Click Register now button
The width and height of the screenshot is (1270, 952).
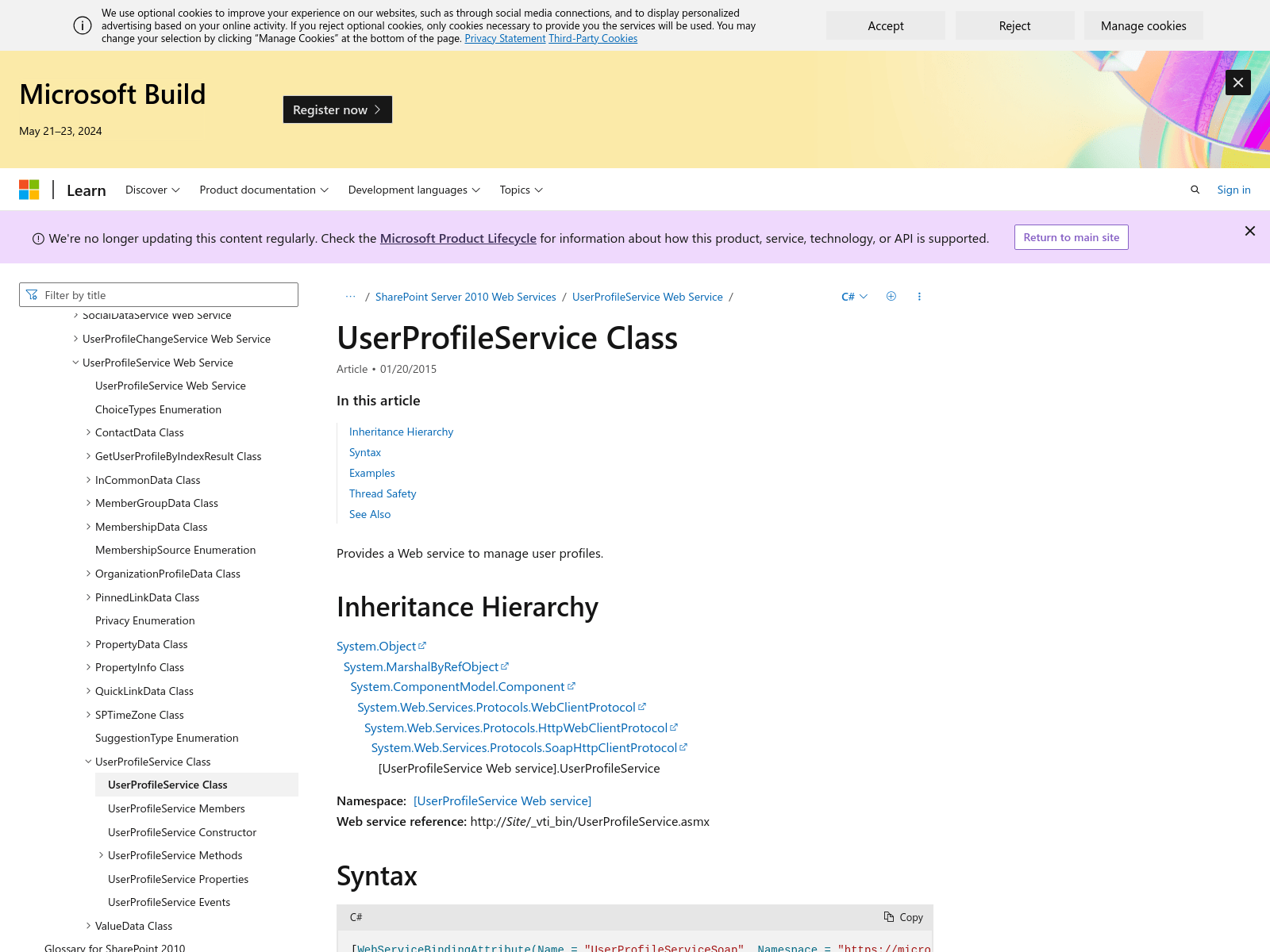[x=337, y=109]
